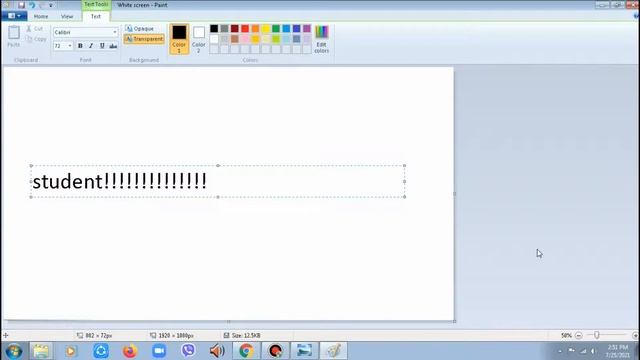The image size is (640, 360).
Task: Pick the dark red color swatch
Action: 235,29
